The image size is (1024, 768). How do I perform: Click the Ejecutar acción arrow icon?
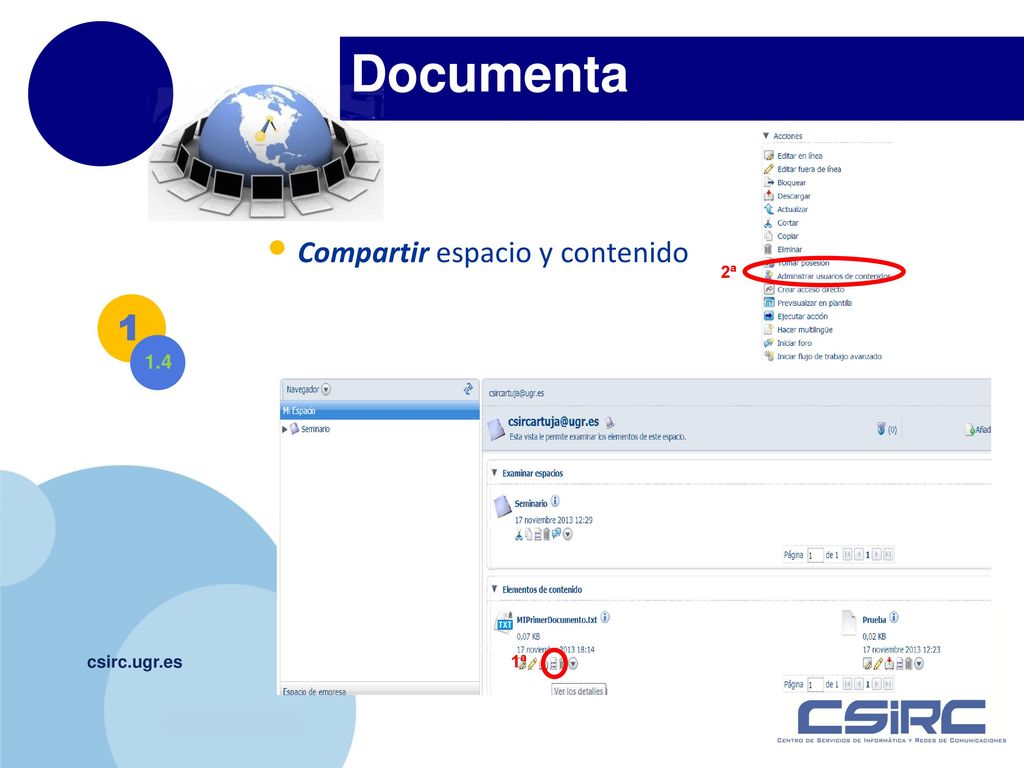click(x=769, y=316)
